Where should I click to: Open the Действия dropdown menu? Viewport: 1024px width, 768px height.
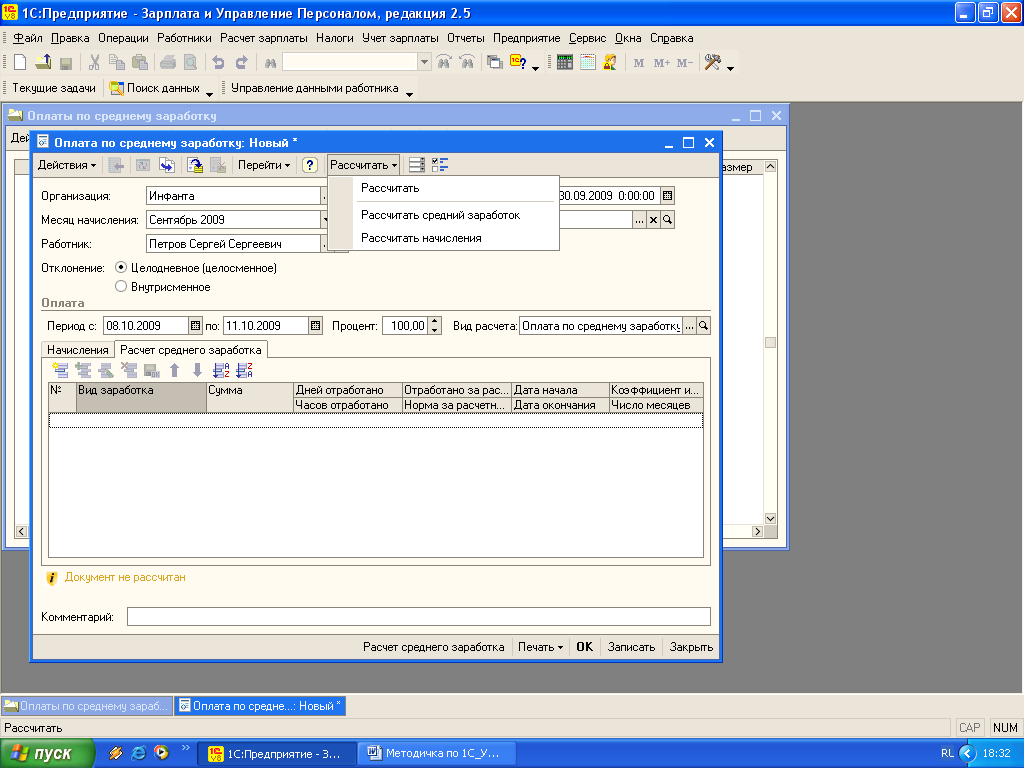[x=67, y=165]
